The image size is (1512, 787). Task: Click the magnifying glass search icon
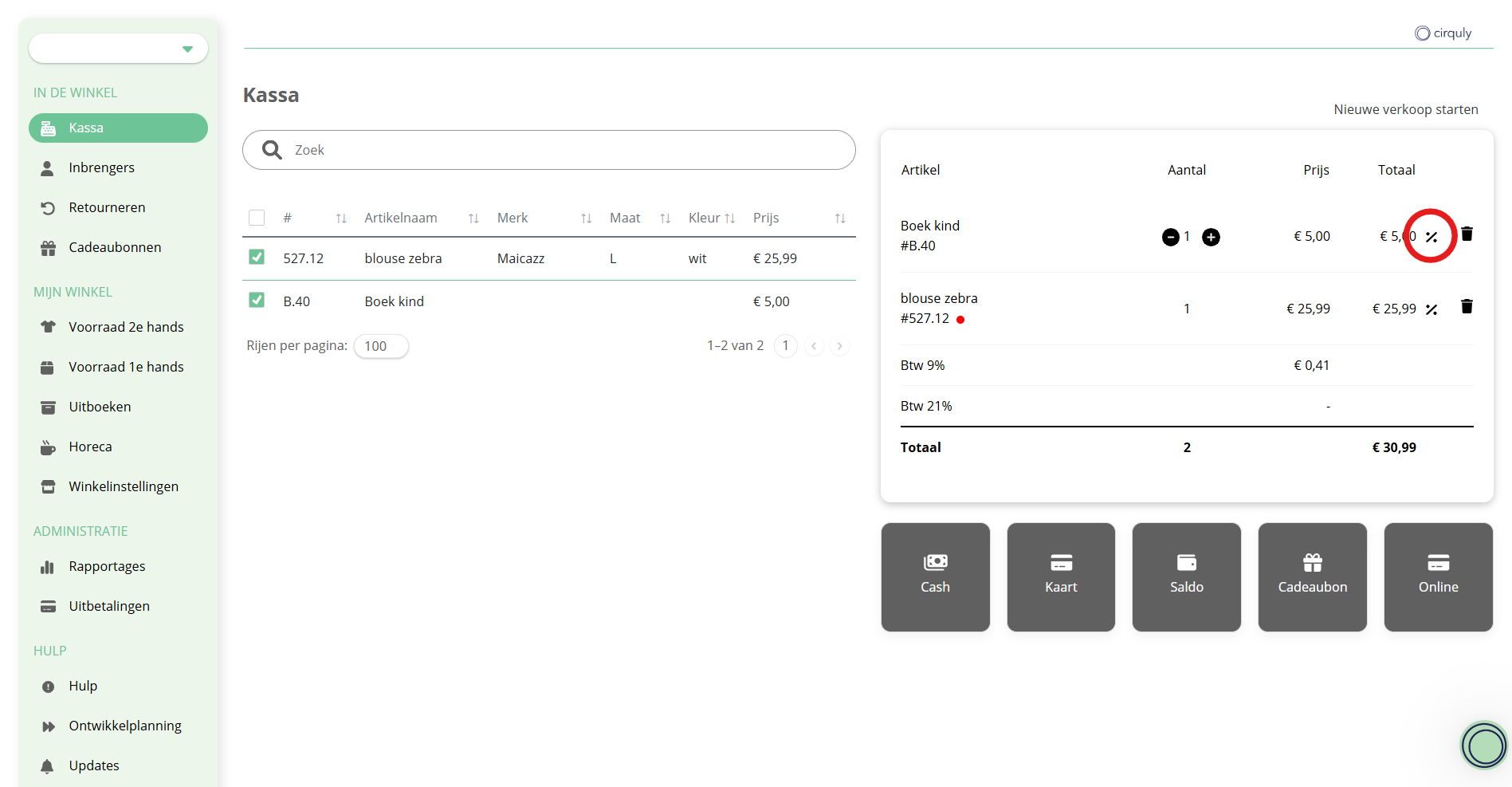272,150
